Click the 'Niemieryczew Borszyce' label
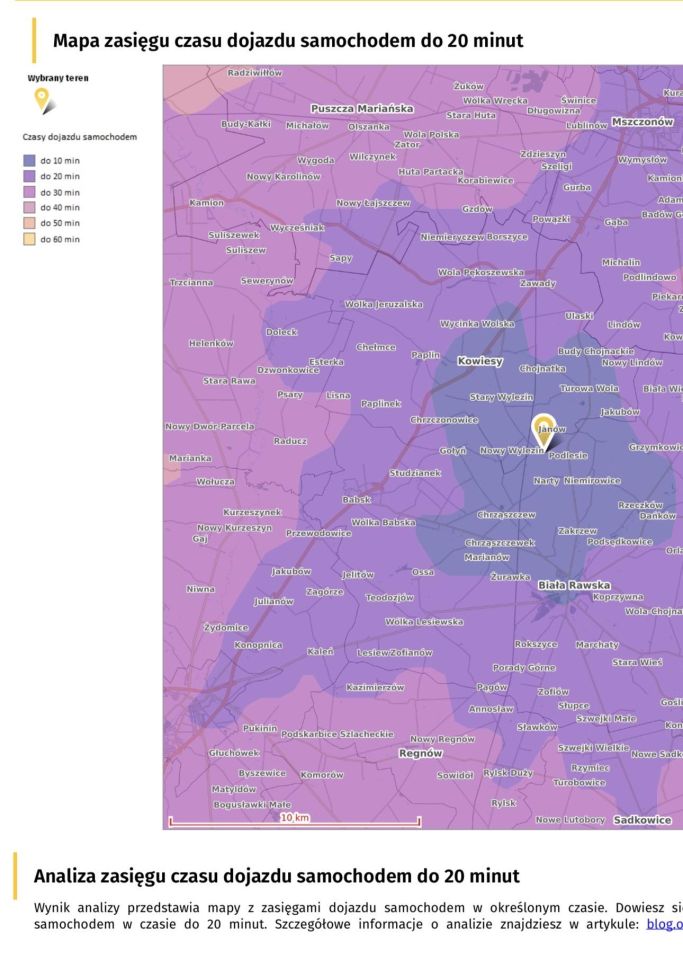 click(x=474, y=236)
